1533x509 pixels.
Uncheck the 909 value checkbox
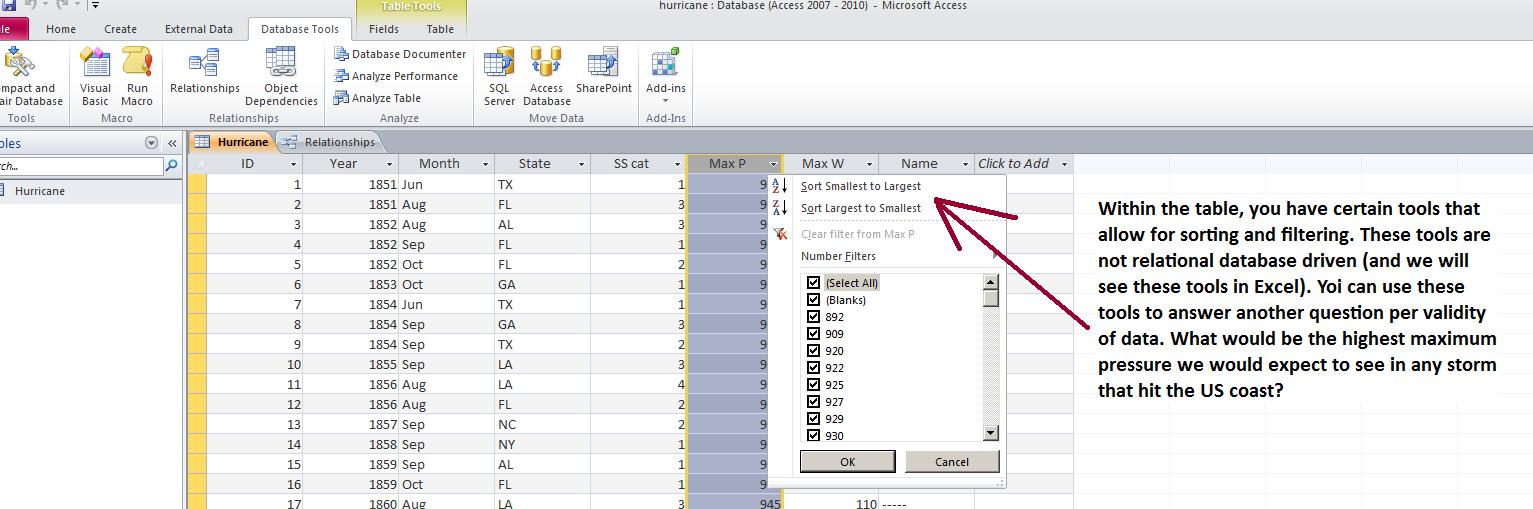click(x=813, y=334)
